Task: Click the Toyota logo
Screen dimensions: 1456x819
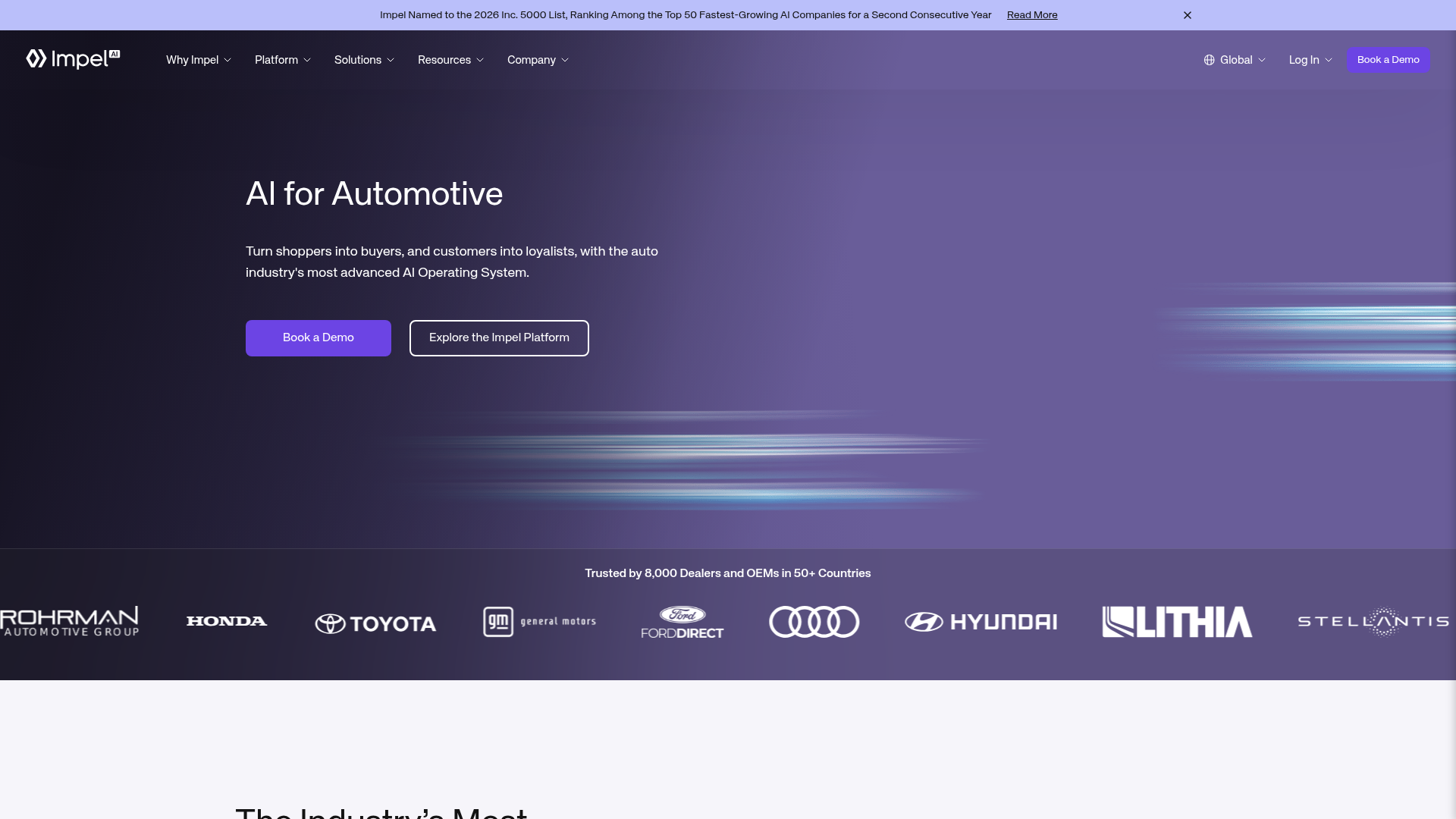Action: [375, 623]
